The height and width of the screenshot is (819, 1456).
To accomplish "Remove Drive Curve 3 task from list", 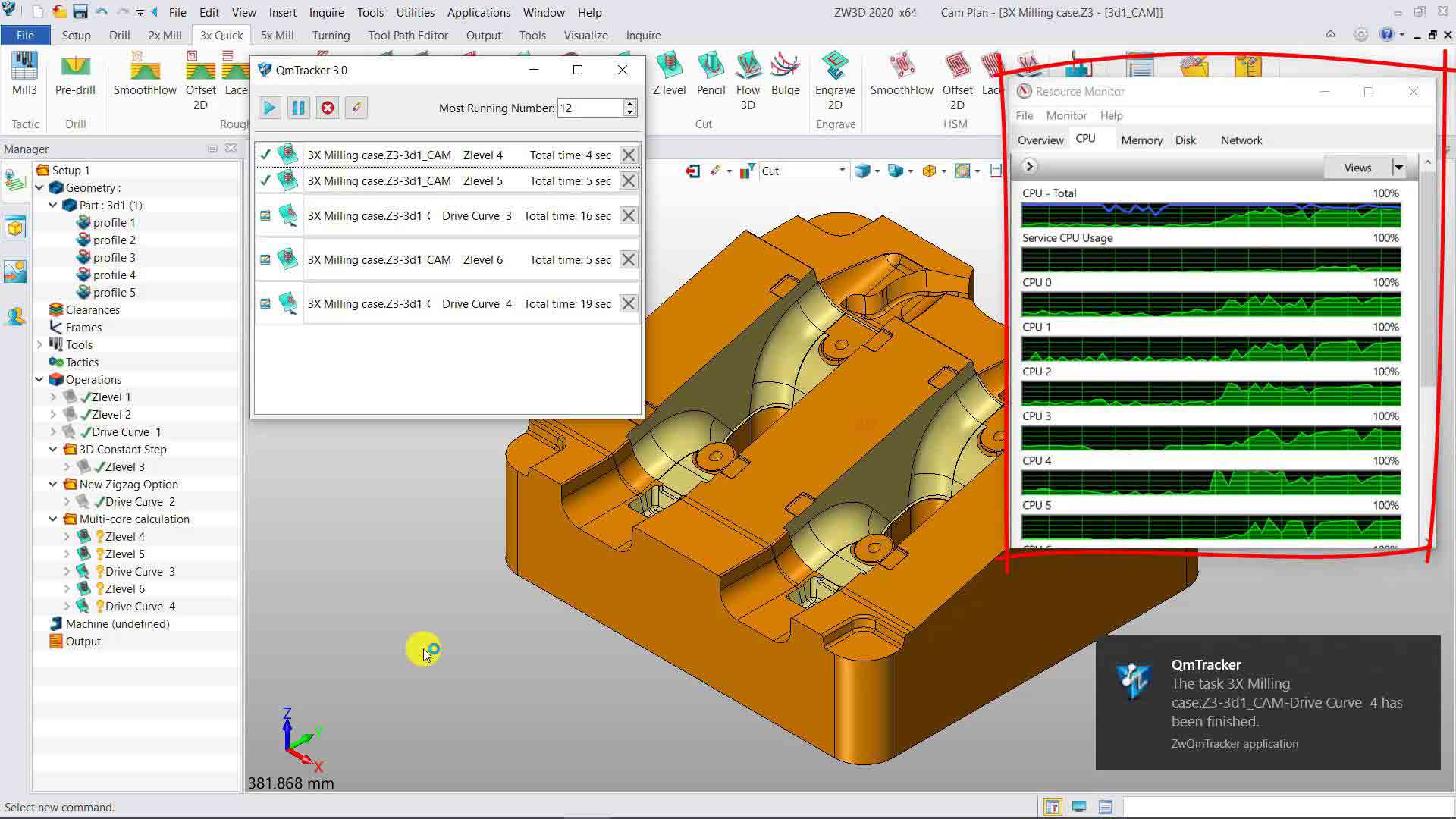I will pos(628,216).
